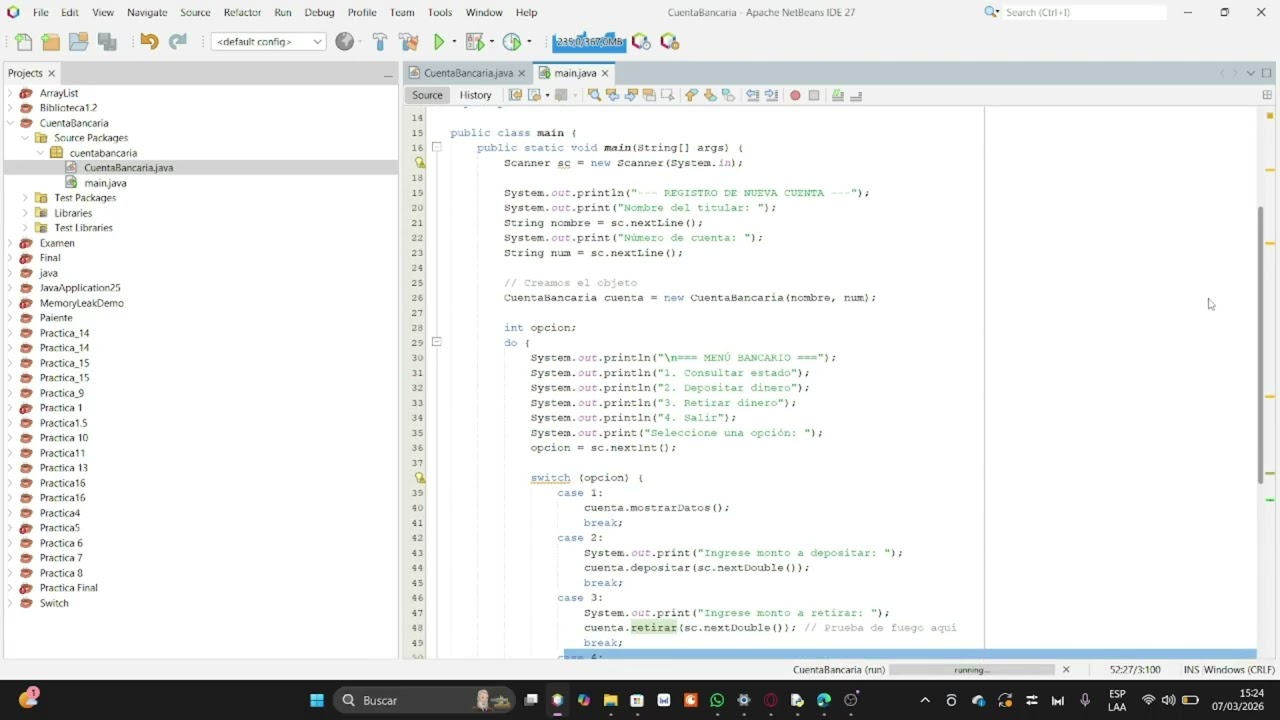The height and width of the screenshot is (720, 1280).
Task: Click the Next Bookmark icon
Action: click(710, 95)
